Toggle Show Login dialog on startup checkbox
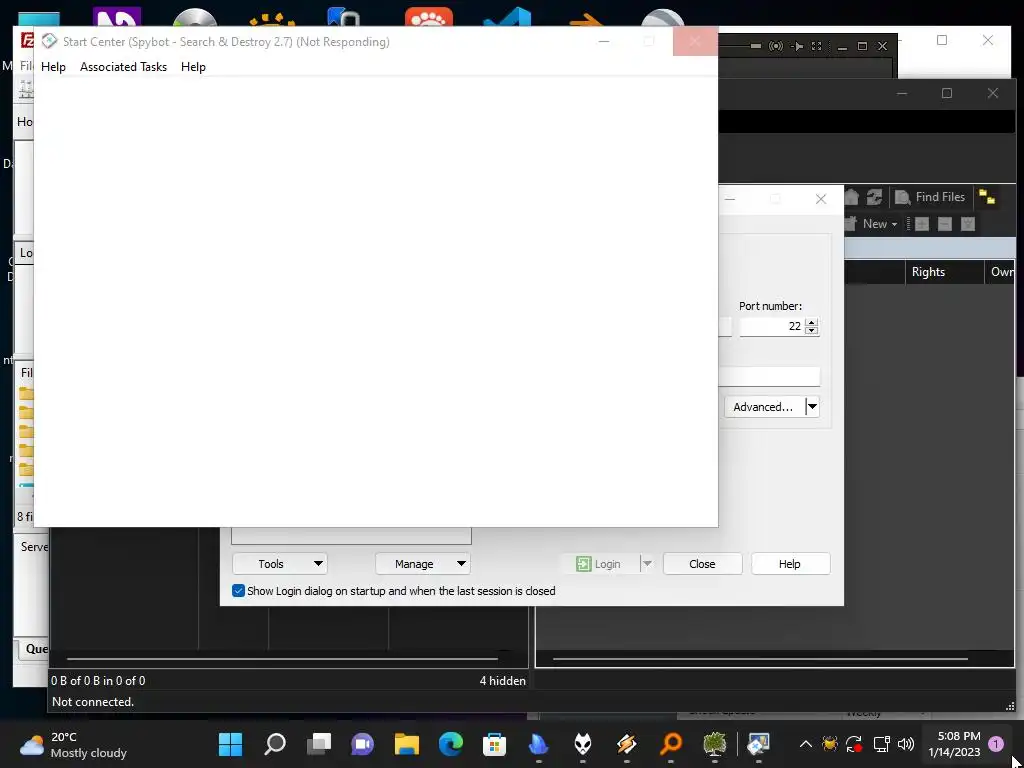 pos(238,591)
